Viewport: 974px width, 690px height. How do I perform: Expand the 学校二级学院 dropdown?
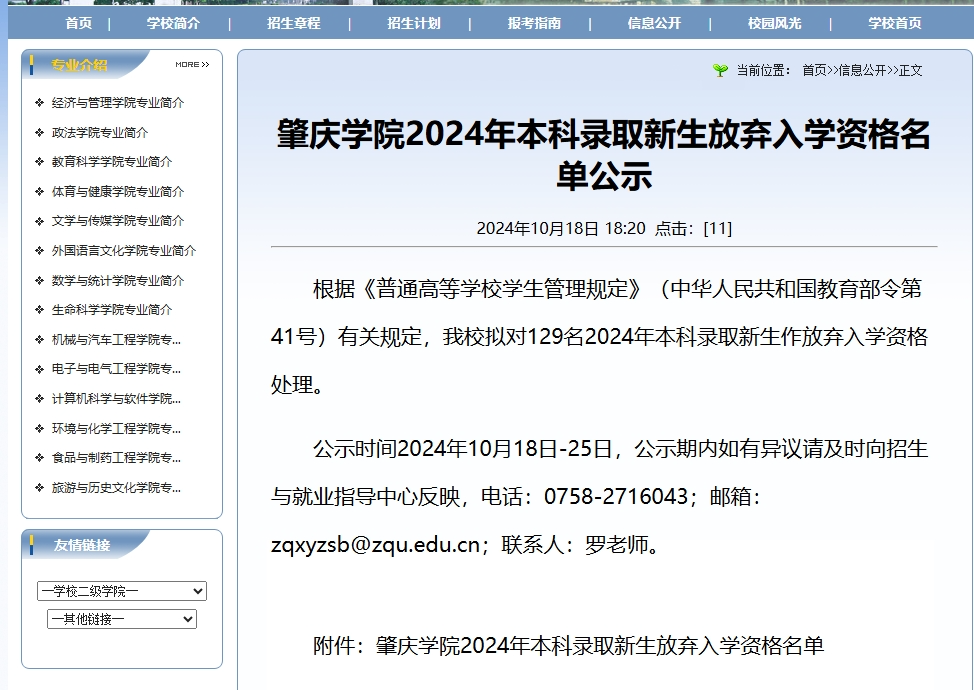[122, 591]
